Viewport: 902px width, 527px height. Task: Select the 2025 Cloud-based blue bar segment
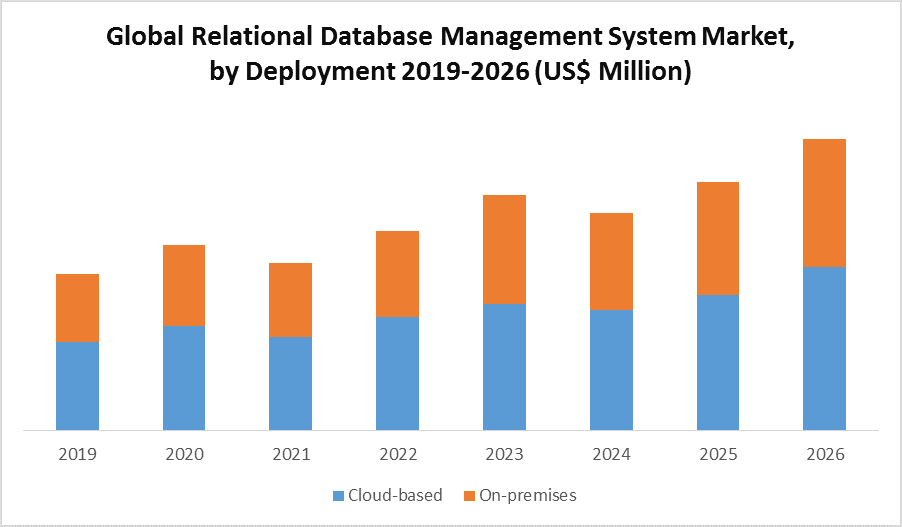point(718,362)
